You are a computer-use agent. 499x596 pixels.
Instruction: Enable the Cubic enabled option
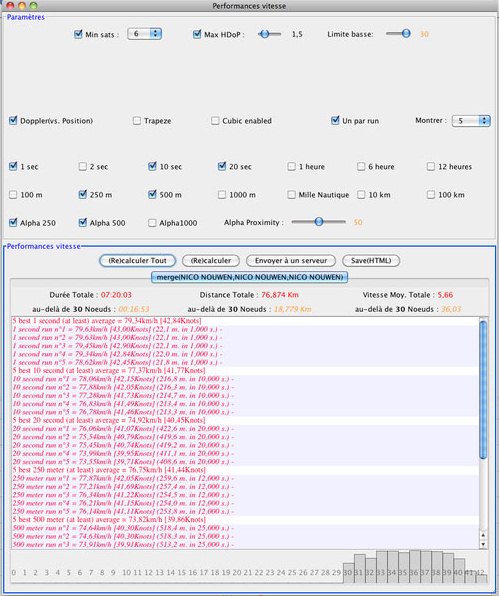[x=215, y=120]
